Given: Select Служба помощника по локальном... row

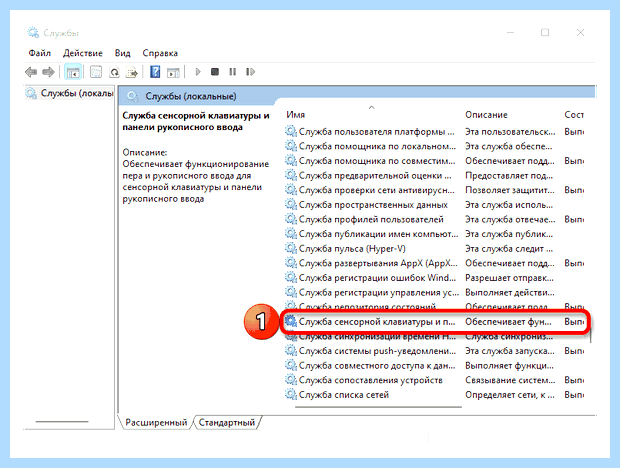Looking at the screenshot, I should (434, 146).
